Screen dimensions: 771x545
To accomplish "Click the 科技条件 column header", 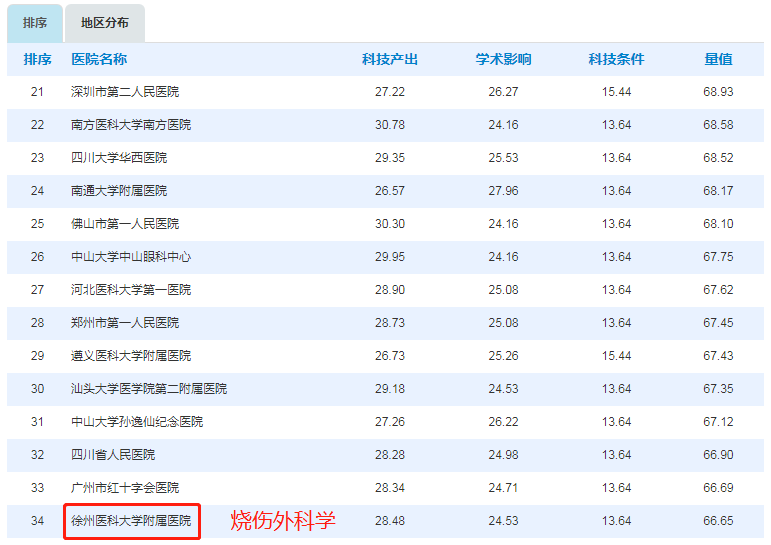I will [x=616, y=60].
